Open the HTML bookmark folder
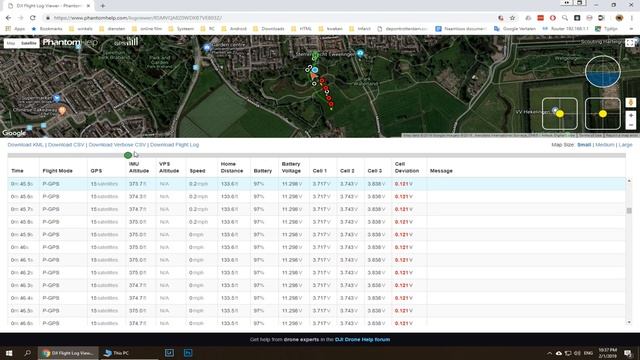The width and height of the screenshot is (640, 360). (x=302, y=29)
